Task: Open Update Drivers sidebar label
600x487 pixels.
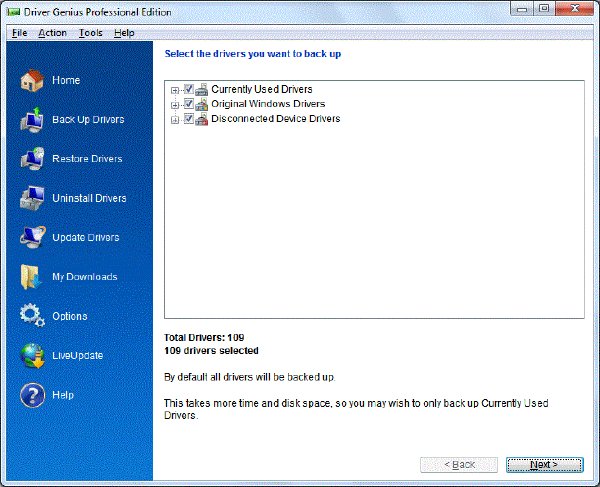Action: 86,238
